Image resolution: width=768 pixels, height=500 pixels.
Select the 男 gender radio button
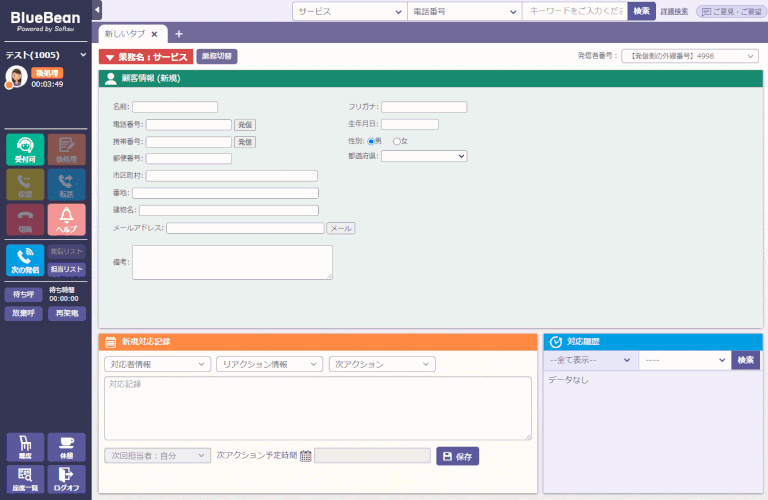(371, 141)
